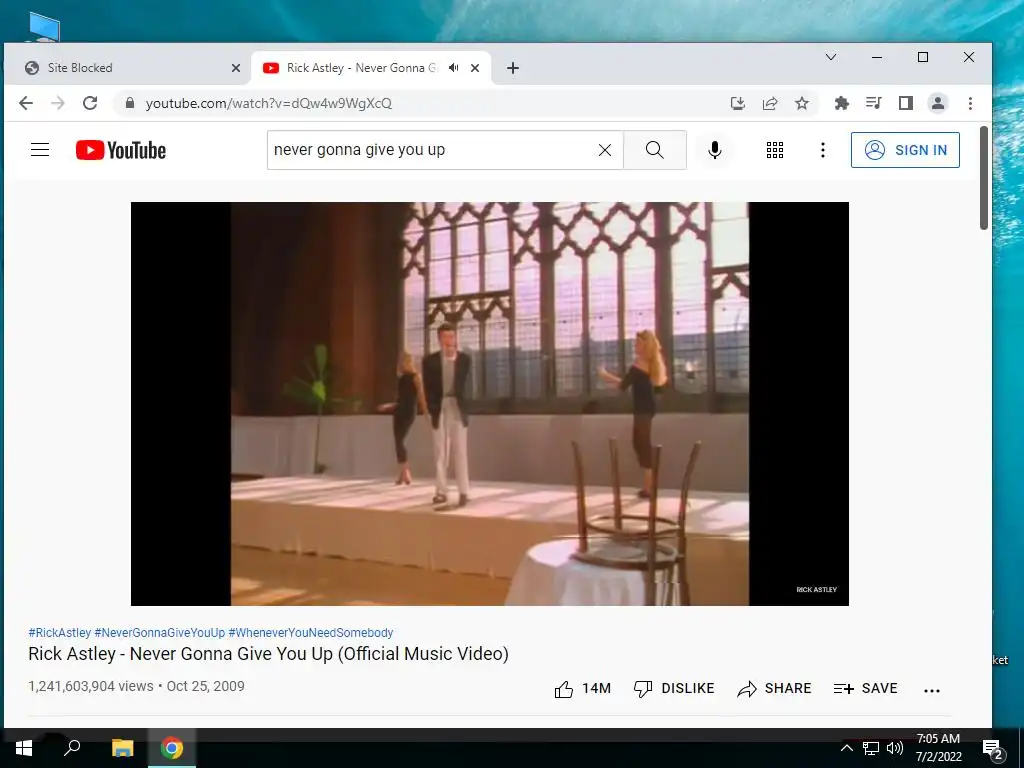Viewport: 1024px width, 768px height.
Task: Bookmark this page with the star
Action: tap(802, 103)
